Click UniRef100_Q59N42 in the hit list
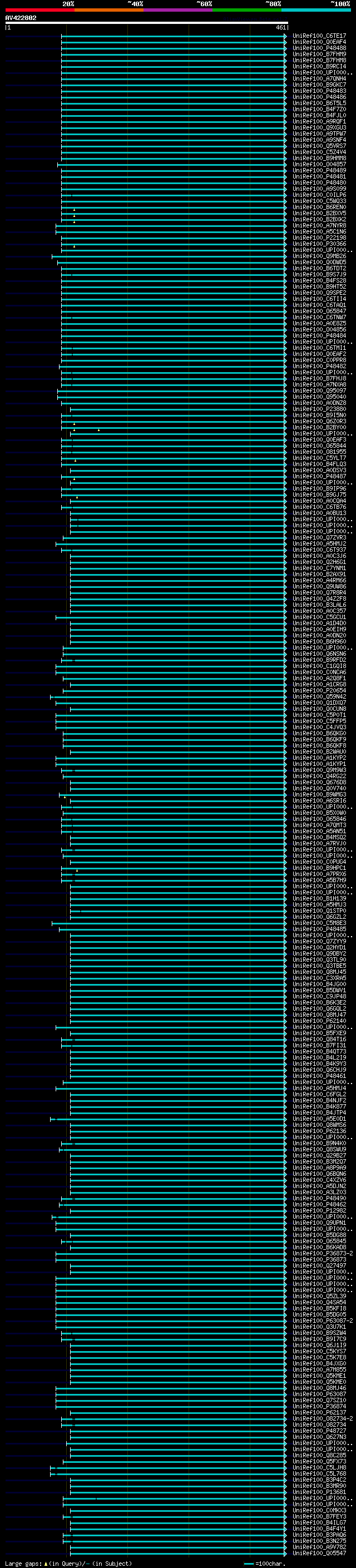 (319, 696)
